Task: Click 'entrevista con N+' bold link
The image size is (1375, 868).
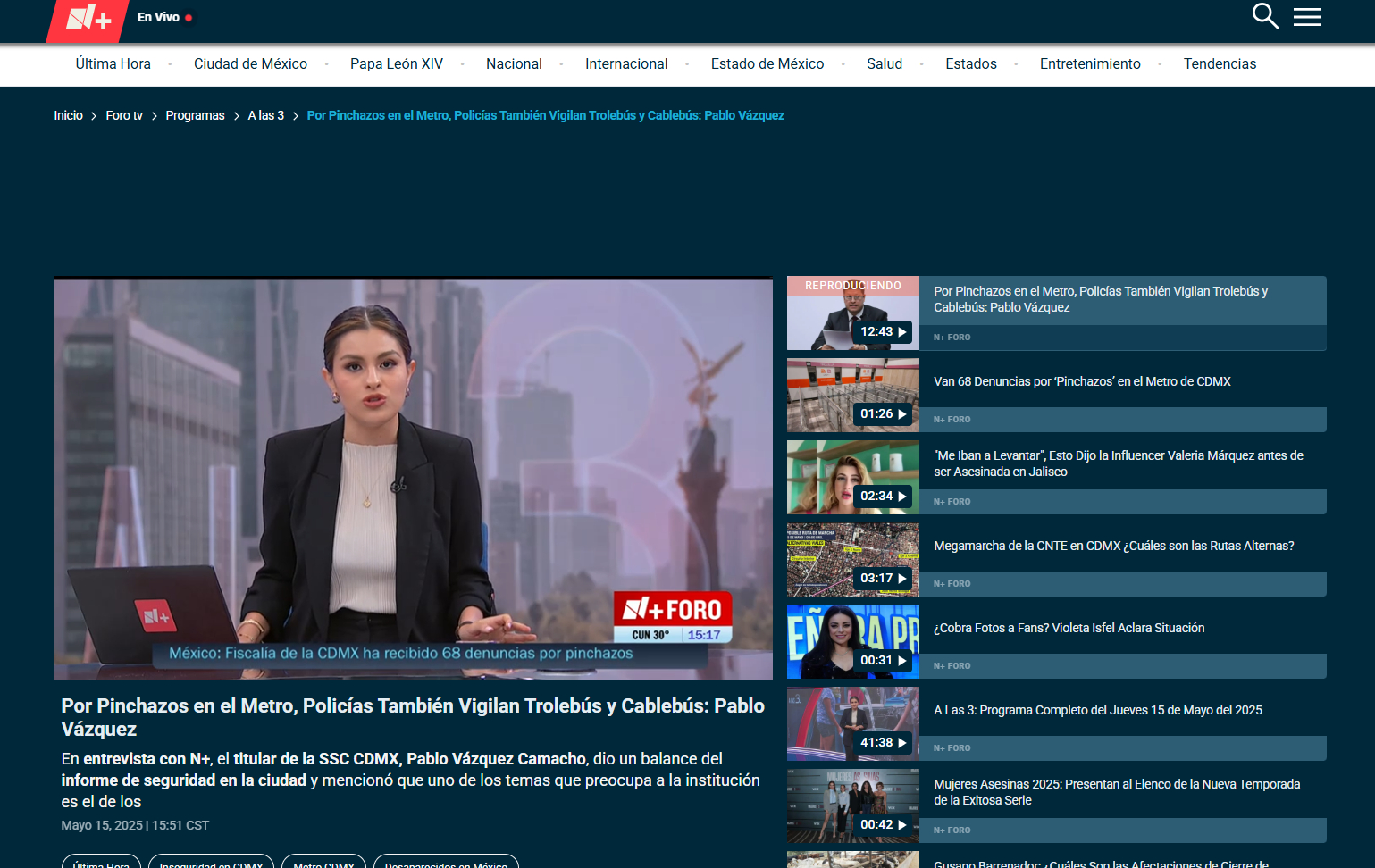Action: tap(147, 759)
